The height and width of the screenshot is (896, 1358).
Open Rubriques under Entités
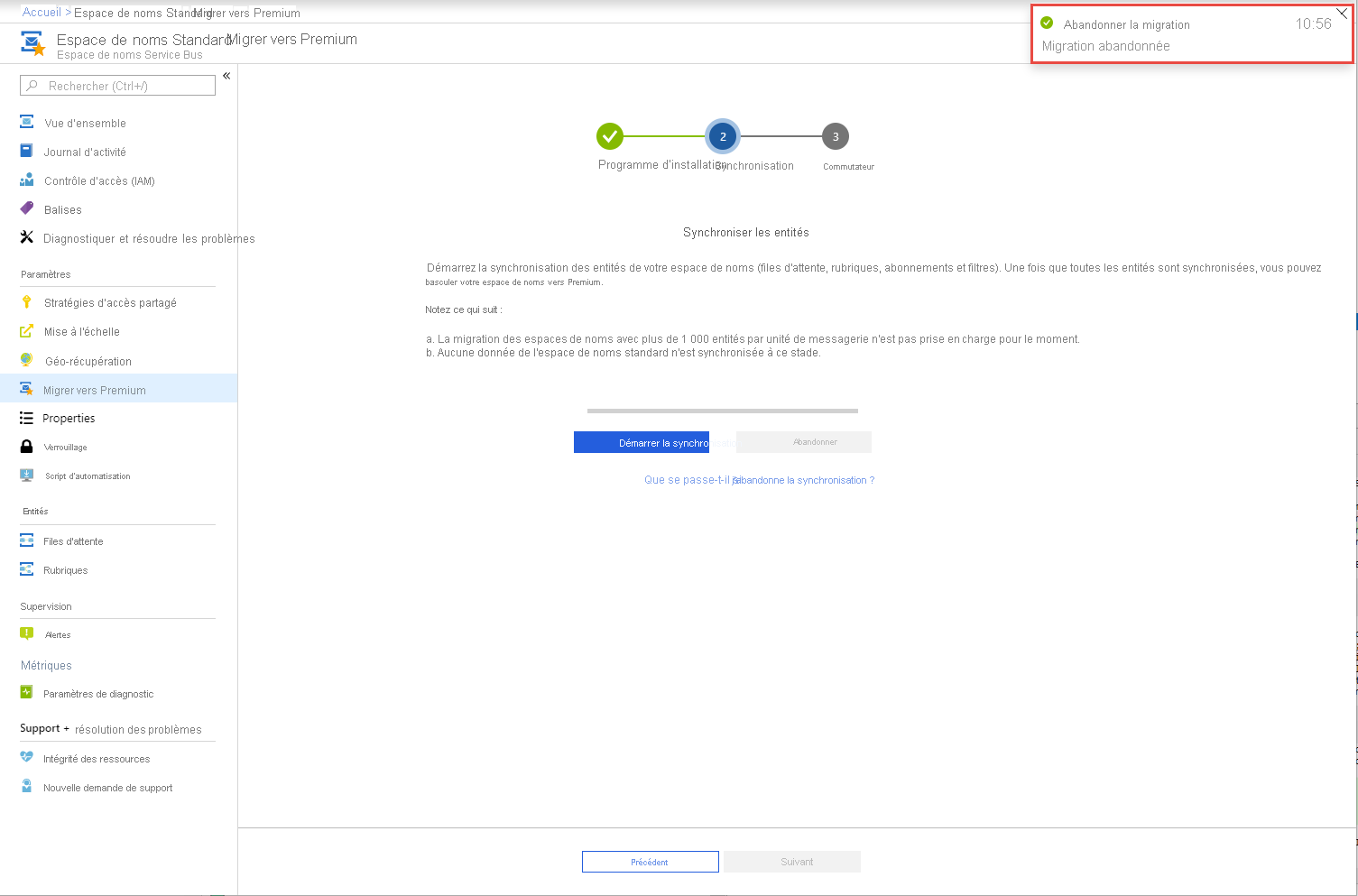pyautogui.click(x=66, y=570)
